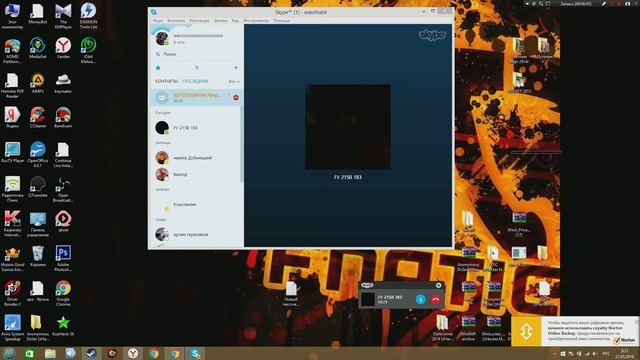Open the Windows Start button
This screenshot has height=360, width=640.
click(x=9, y=353)
